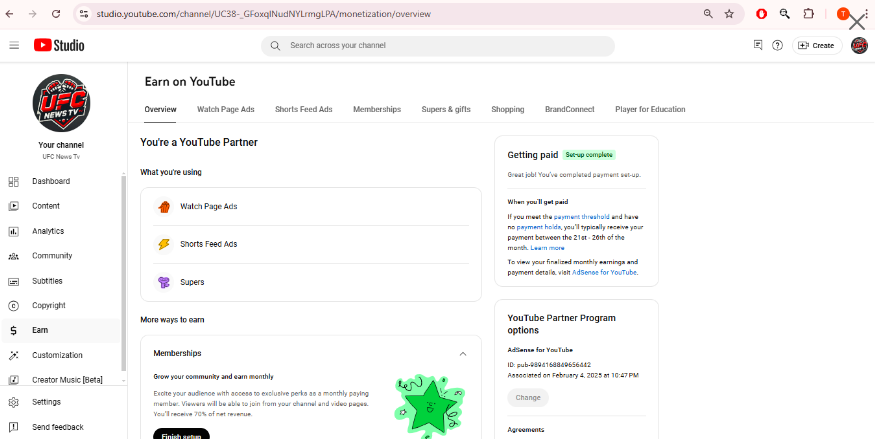Image resolution: width=875 pixels, height=439 pixels.
Task: Switch to the Shorts Feed Ads tab
Action: coord(304,109)
